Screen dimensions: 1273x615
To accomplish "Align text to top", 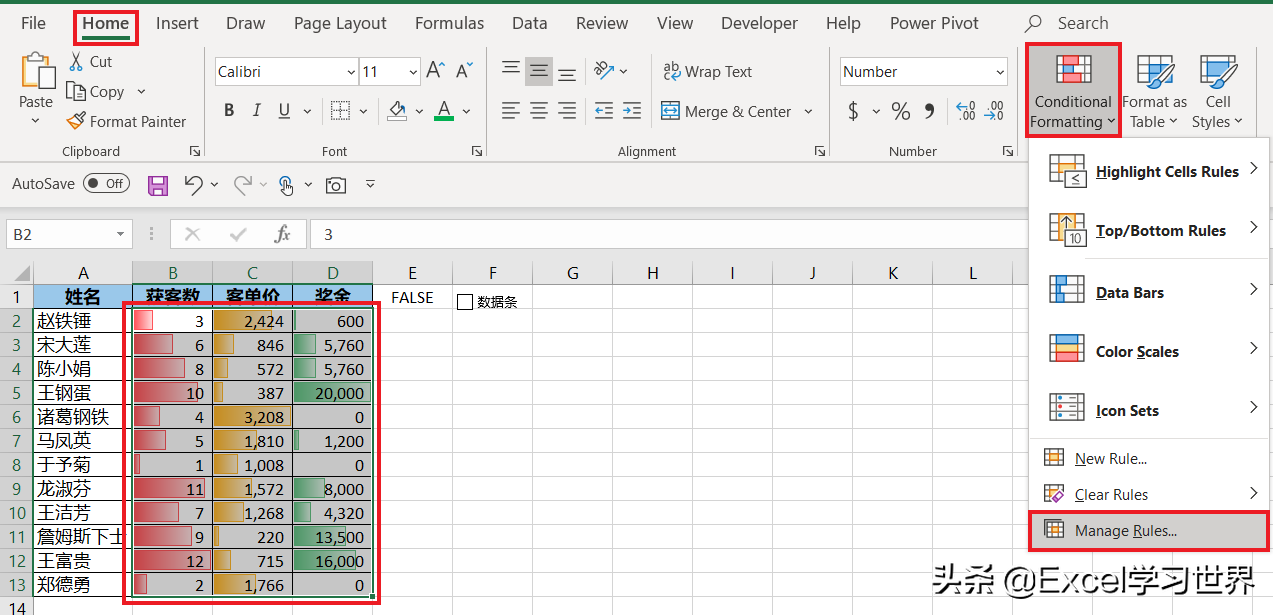I will tap(511, 71).
